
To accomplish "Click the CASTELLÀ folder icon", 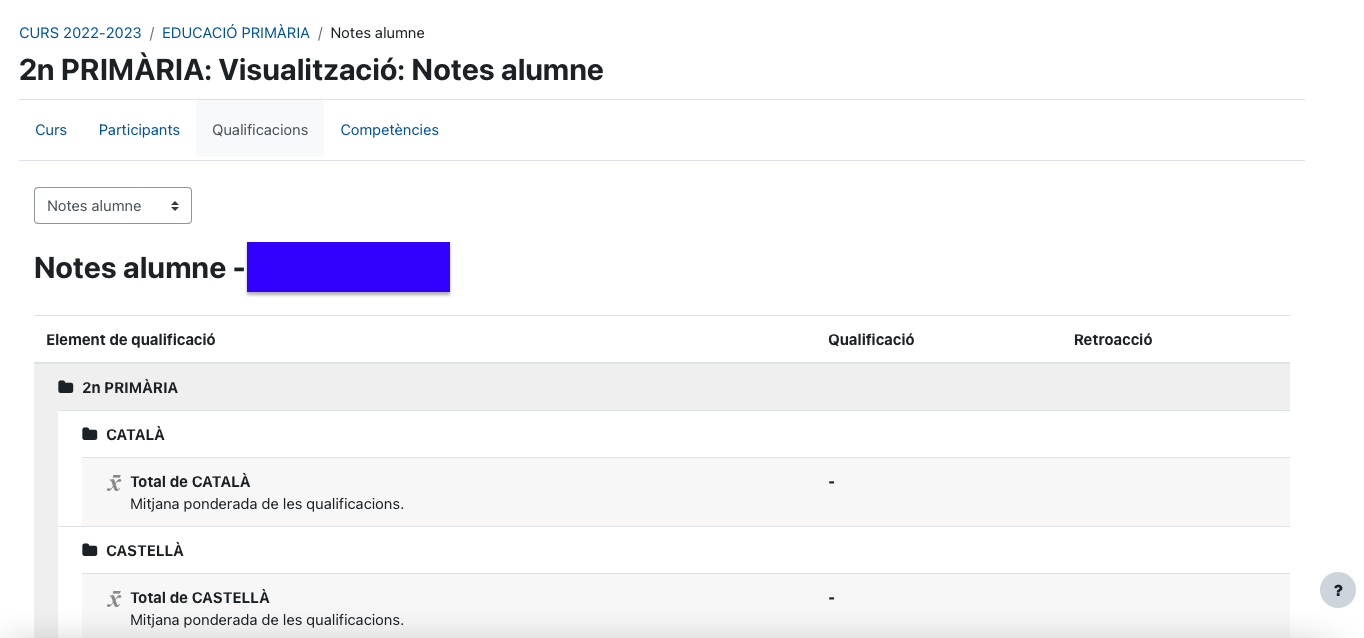I will click(x=90, y=550).
